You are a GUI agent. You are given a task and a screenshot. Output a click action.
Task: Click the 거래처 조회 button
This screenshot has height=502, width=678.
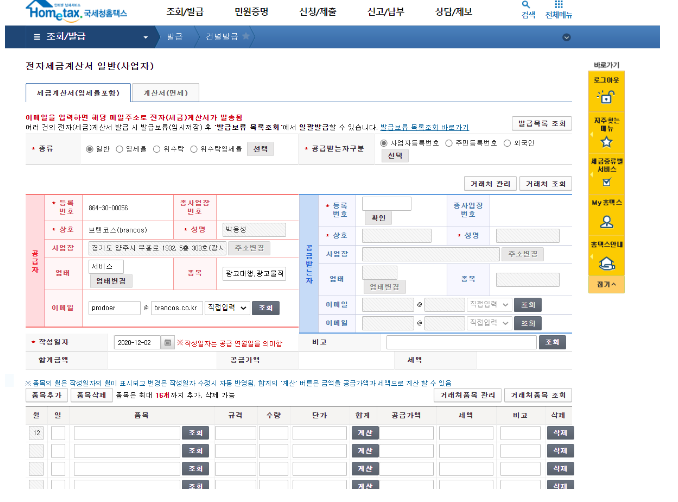tap(545, 184)
